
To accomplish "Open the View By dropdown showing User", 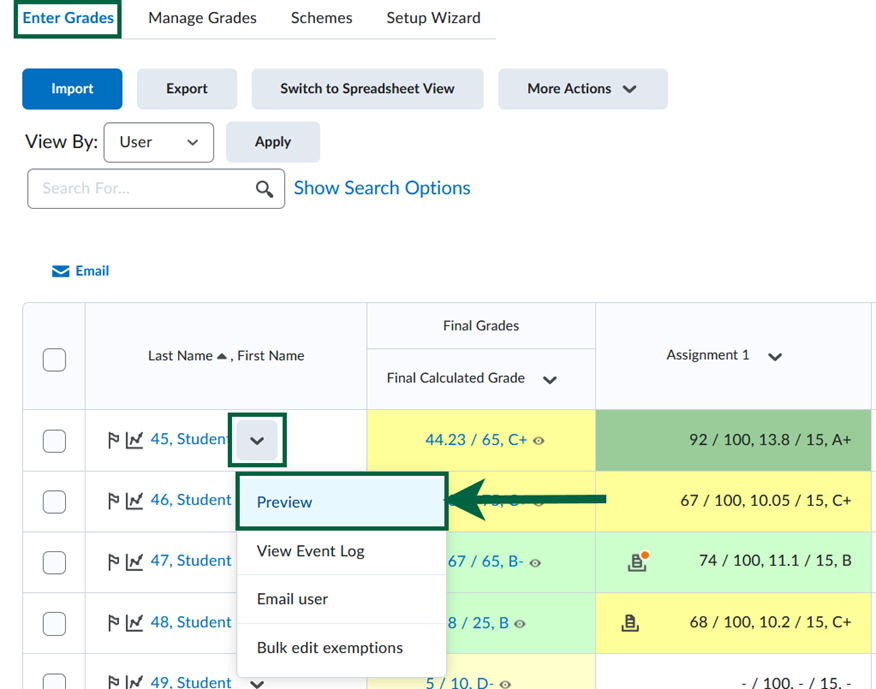I will coord(158,142).
